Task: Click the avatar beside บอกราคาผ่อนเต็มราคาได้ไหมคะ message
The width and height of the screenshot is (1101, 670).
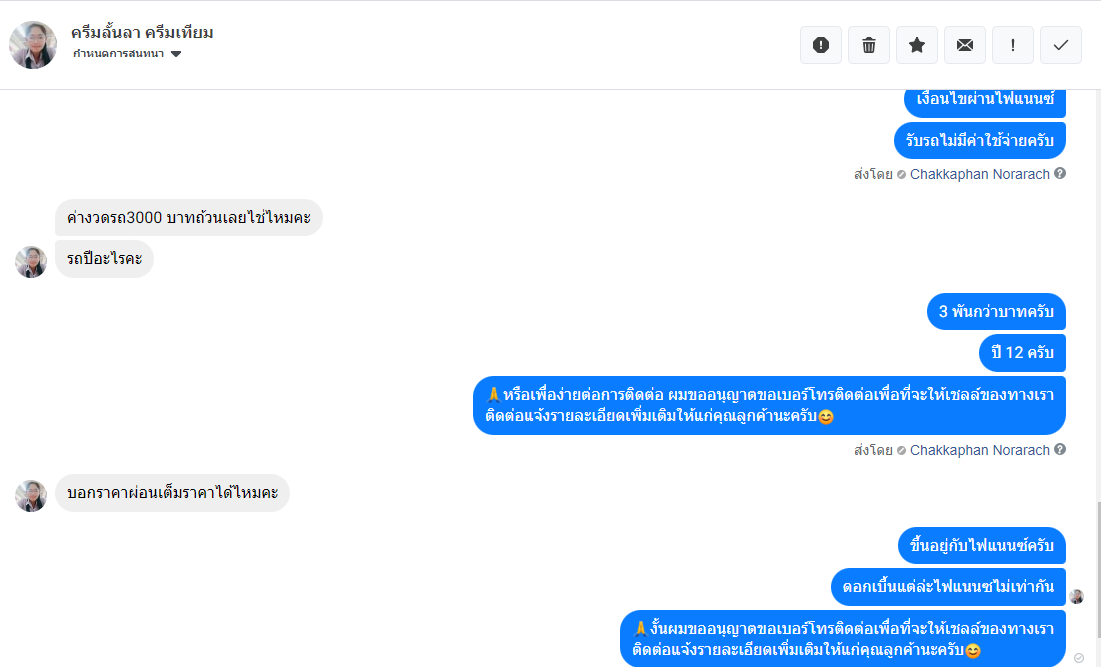Action: [x=31, y=496]
